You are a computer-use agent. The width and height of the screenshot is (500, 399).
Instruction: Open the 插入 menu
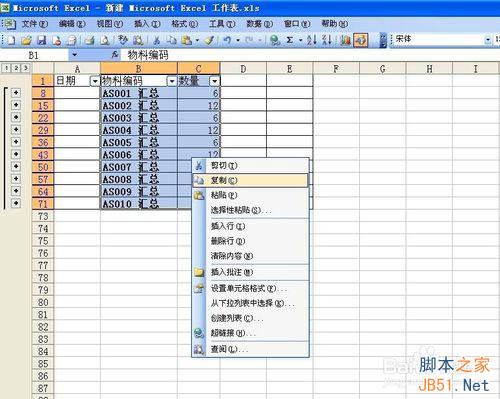pos(147,24)
